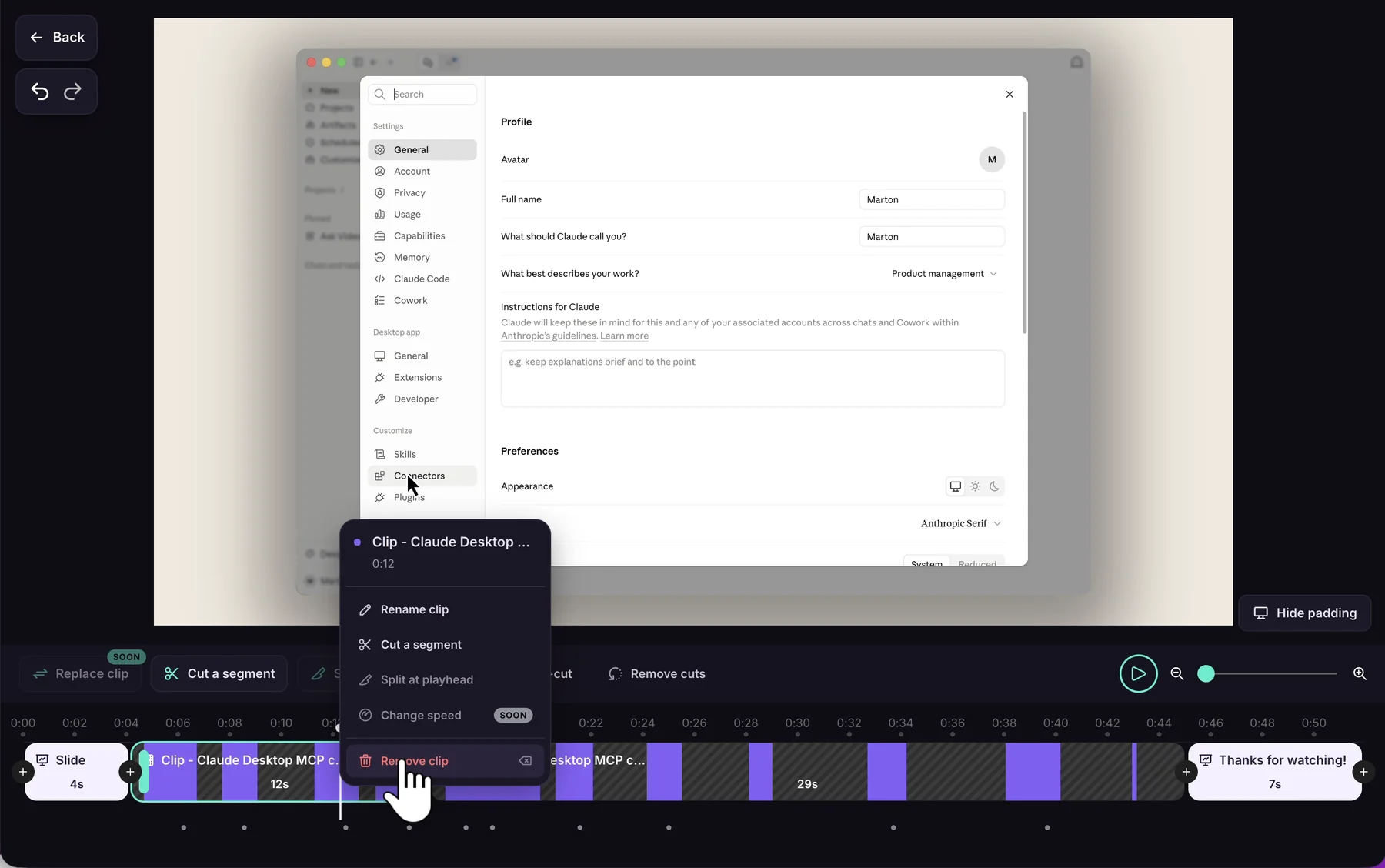Select the 29s clip on the timeline
Screen dimensions: 1385x868
point(807,772)
